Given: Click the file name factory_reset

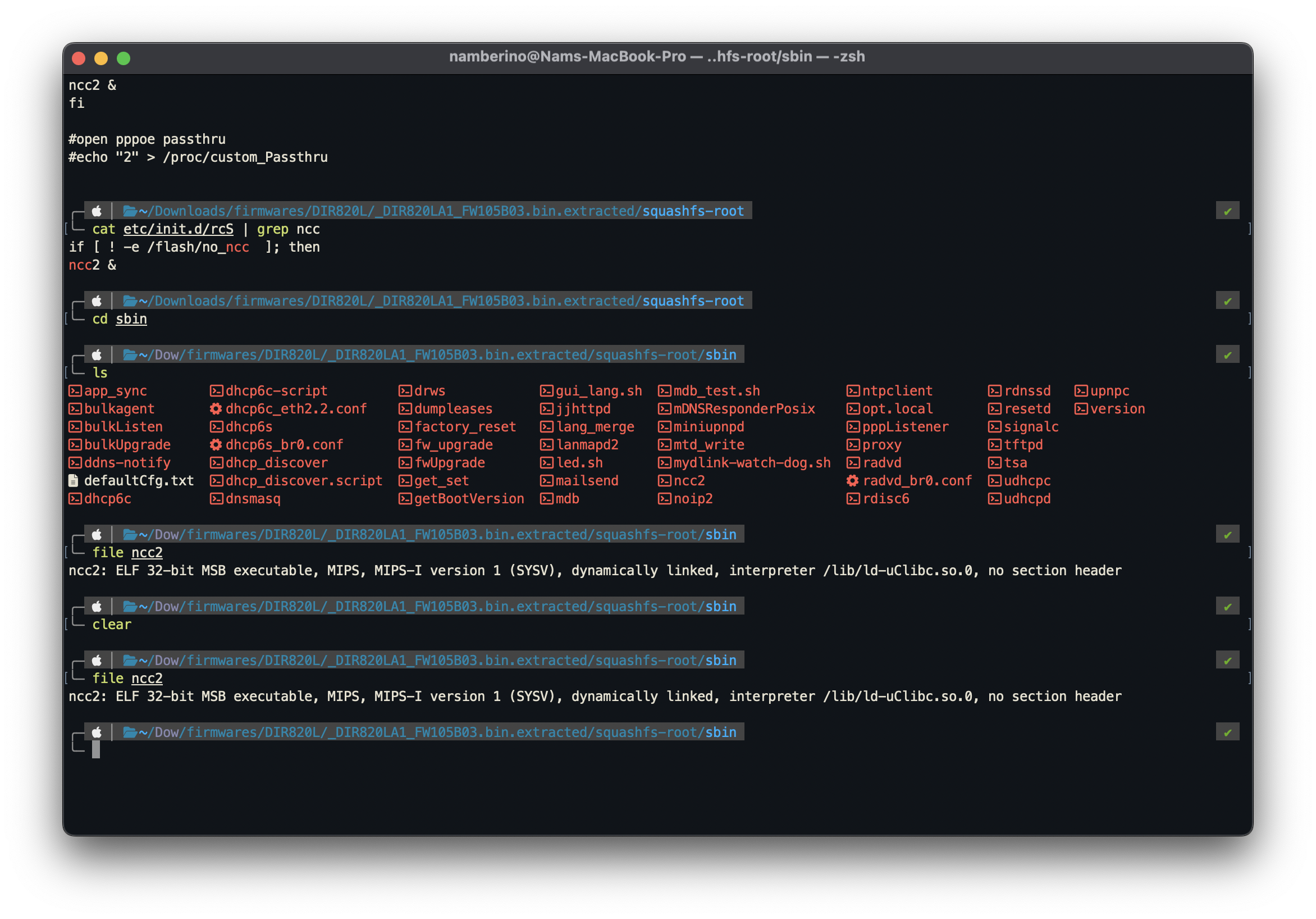Looking at the screenshot, I should pos(465,427).
